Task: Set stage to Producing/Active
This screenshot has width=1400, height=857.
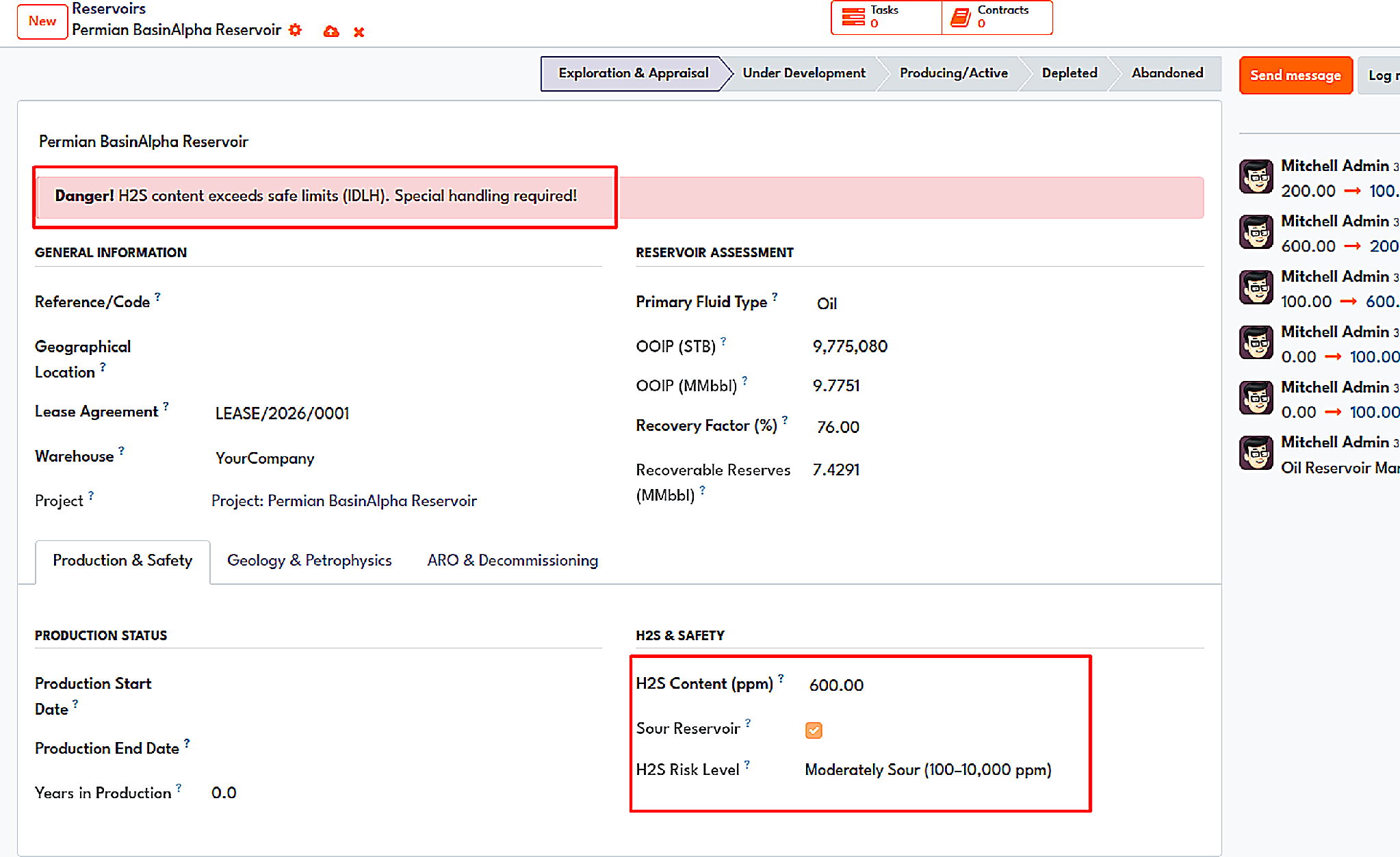Action: (x=953, y=73)
